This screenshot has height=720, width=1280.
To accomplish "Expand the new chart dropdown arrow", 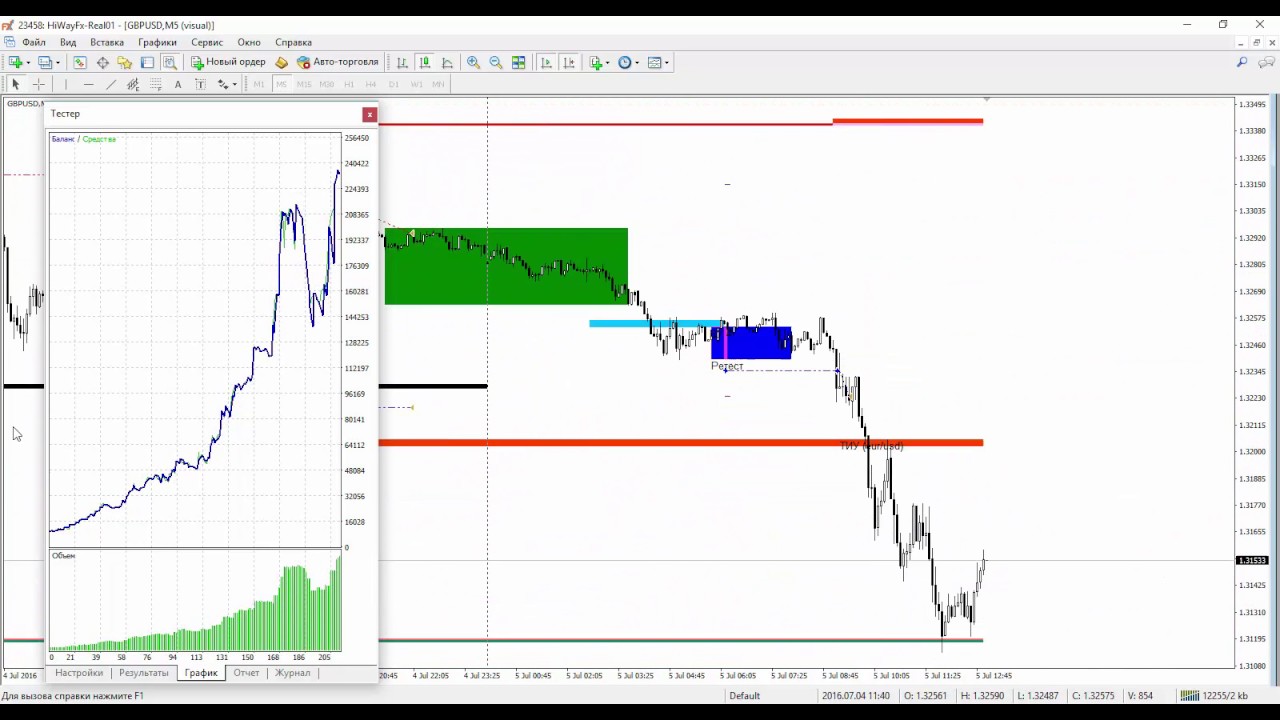I will click(27, 63).
